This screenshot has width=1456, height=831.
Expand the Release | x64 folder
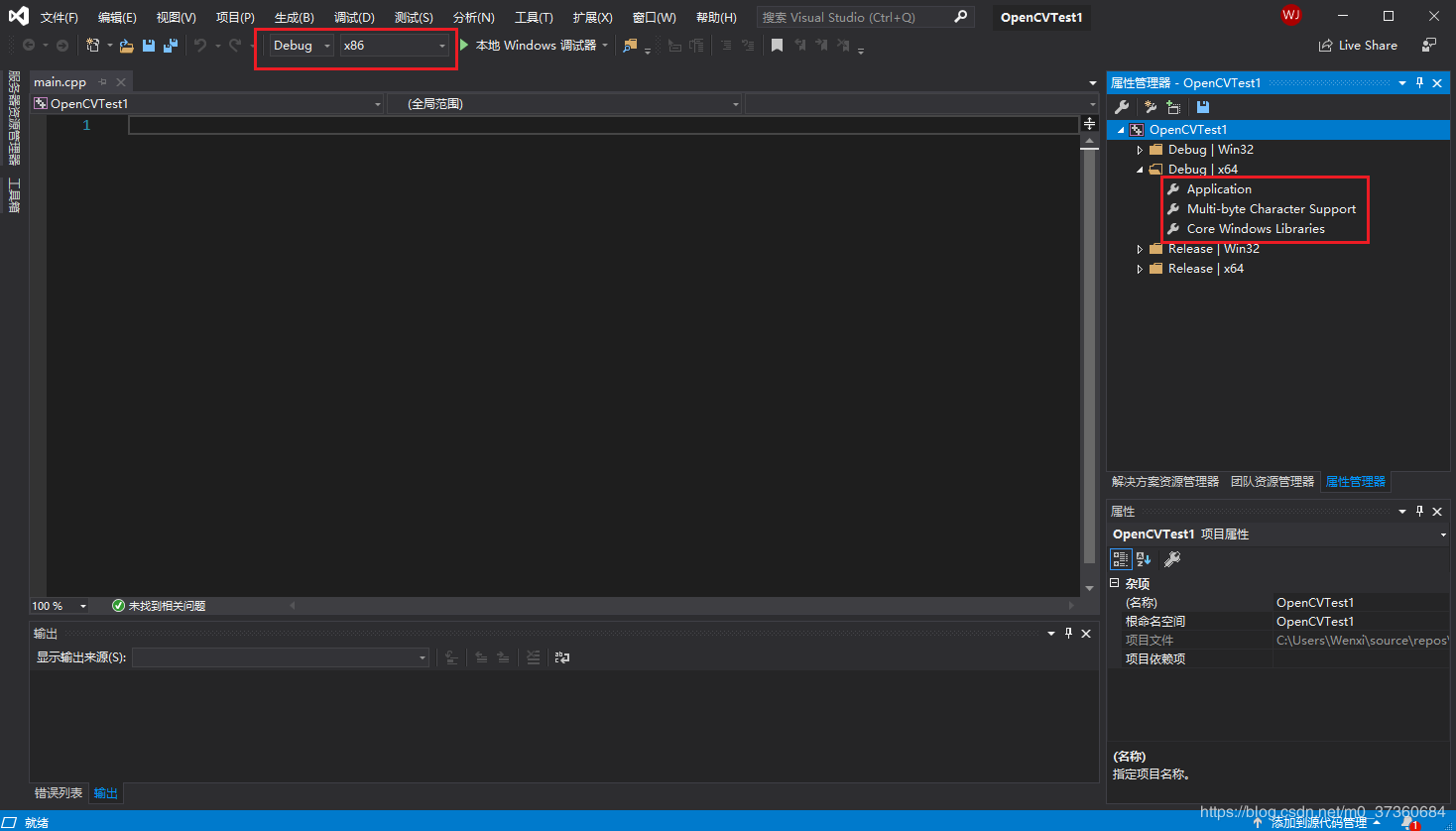[x=1140, y=269]
